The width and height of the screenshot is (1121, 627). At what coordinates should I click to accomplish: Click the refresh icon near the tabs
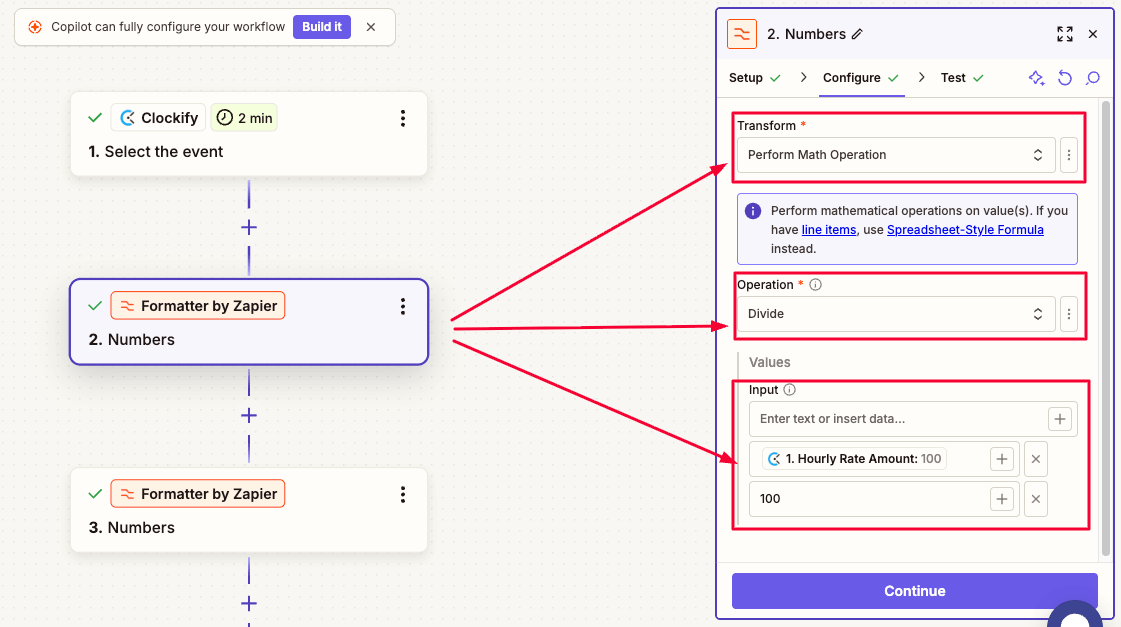(1064, 77)
